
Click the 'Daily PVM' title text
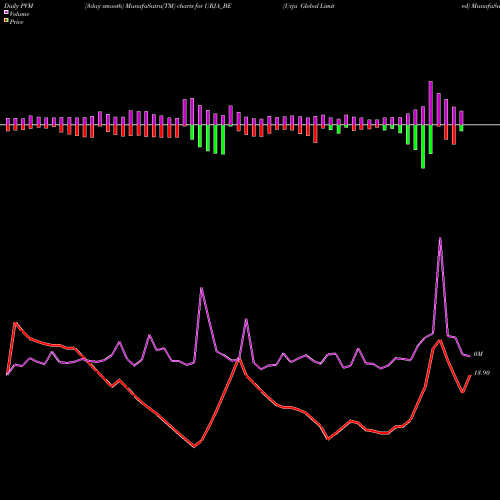(x=19, y=6)
